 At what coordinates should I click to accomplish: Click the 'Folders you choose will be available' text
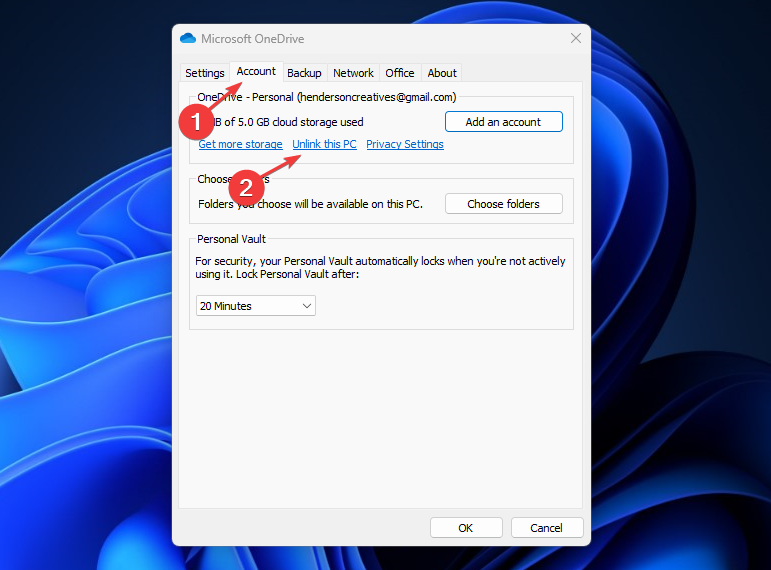tap(310, 204)
